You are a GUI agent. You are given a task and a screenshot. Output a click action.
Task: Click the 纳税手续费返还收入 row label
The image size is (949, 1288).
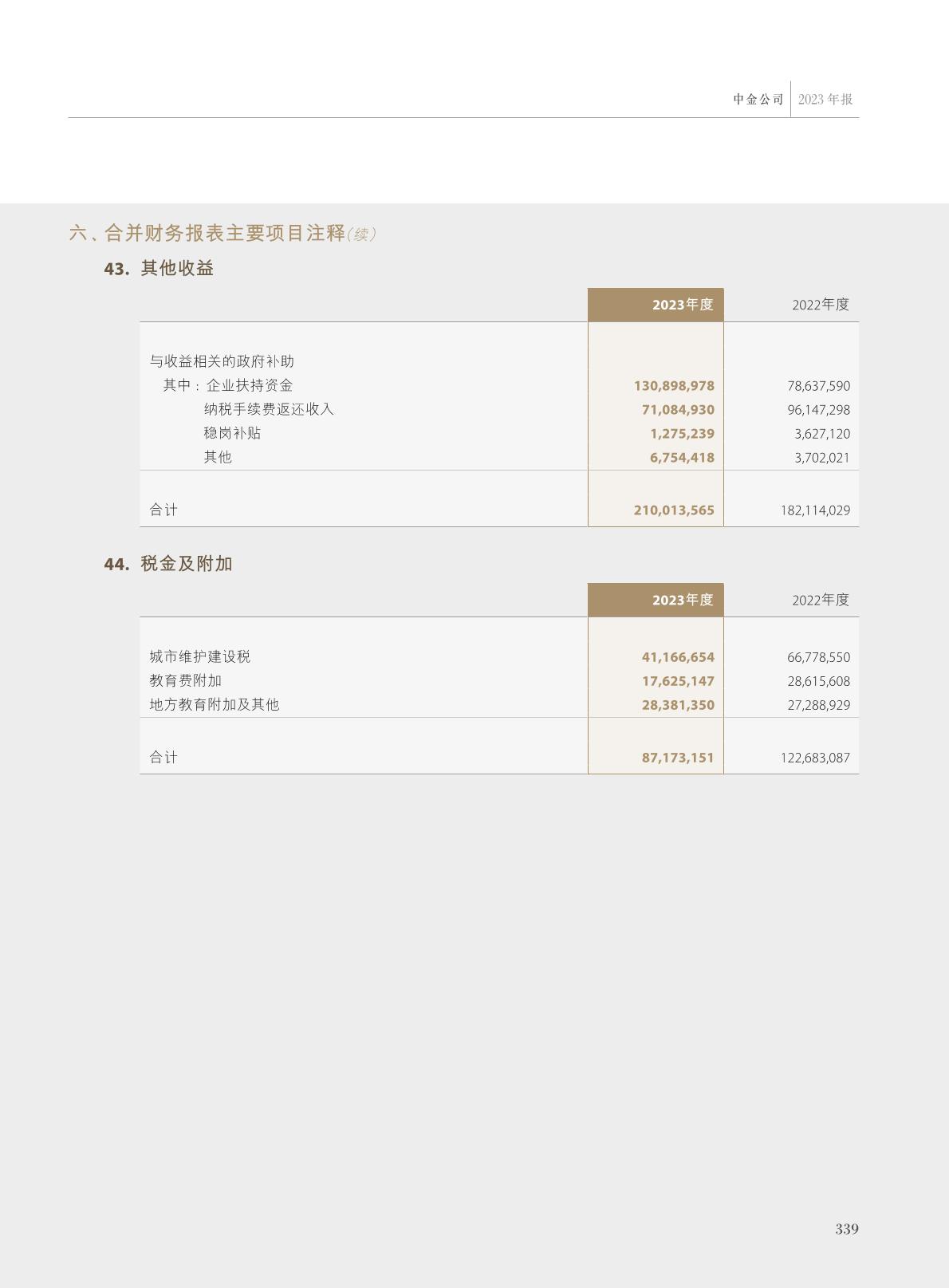269,409
